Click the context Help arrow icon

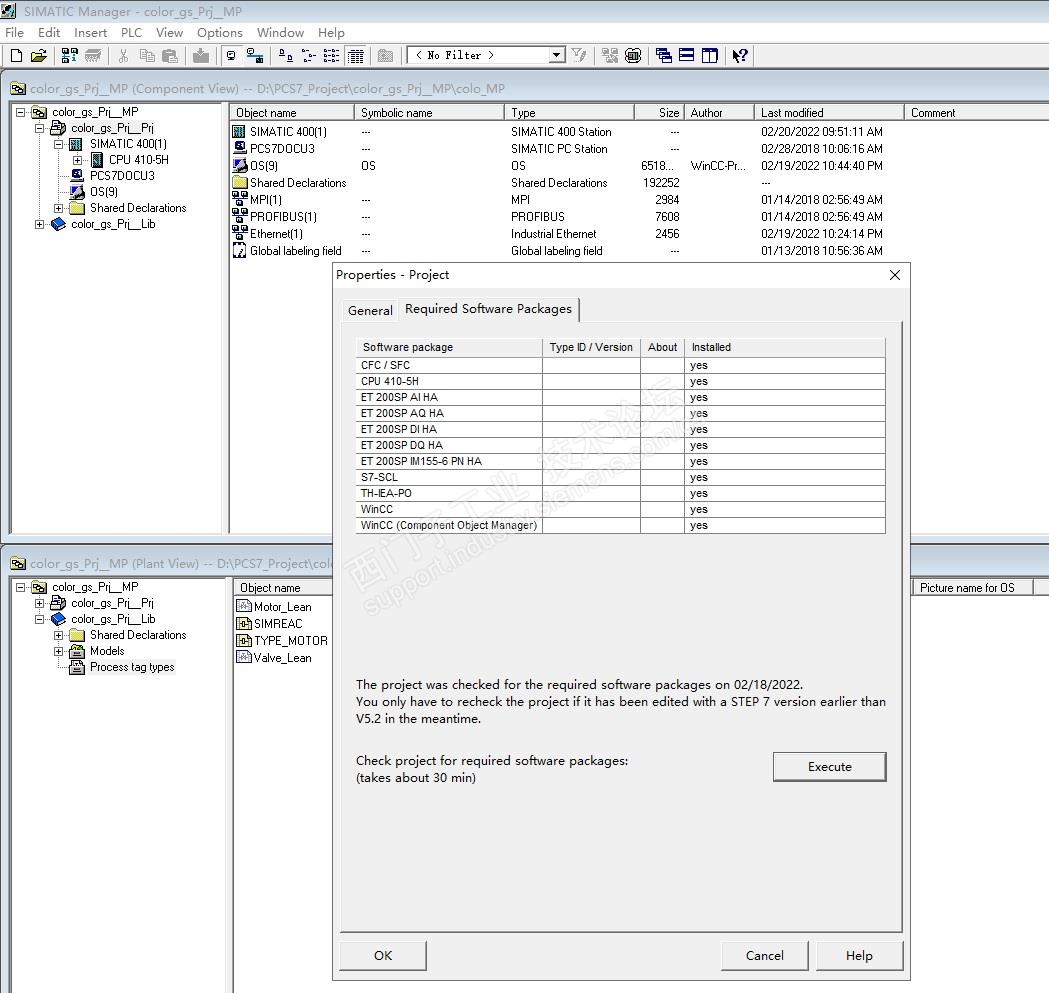[740, 56]
